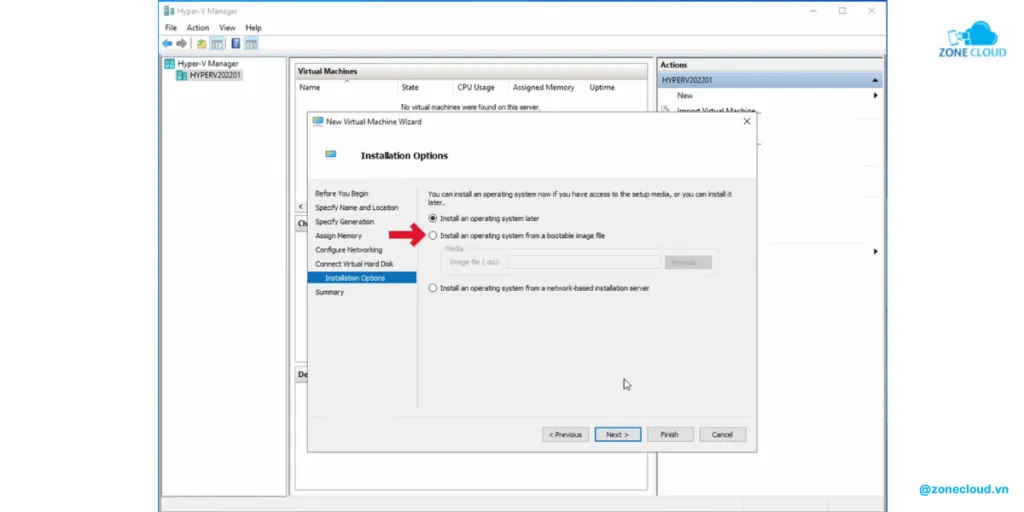Collapse the HYPERV202201 actions section arrow

pyautogui.click(x=874, y=80)
